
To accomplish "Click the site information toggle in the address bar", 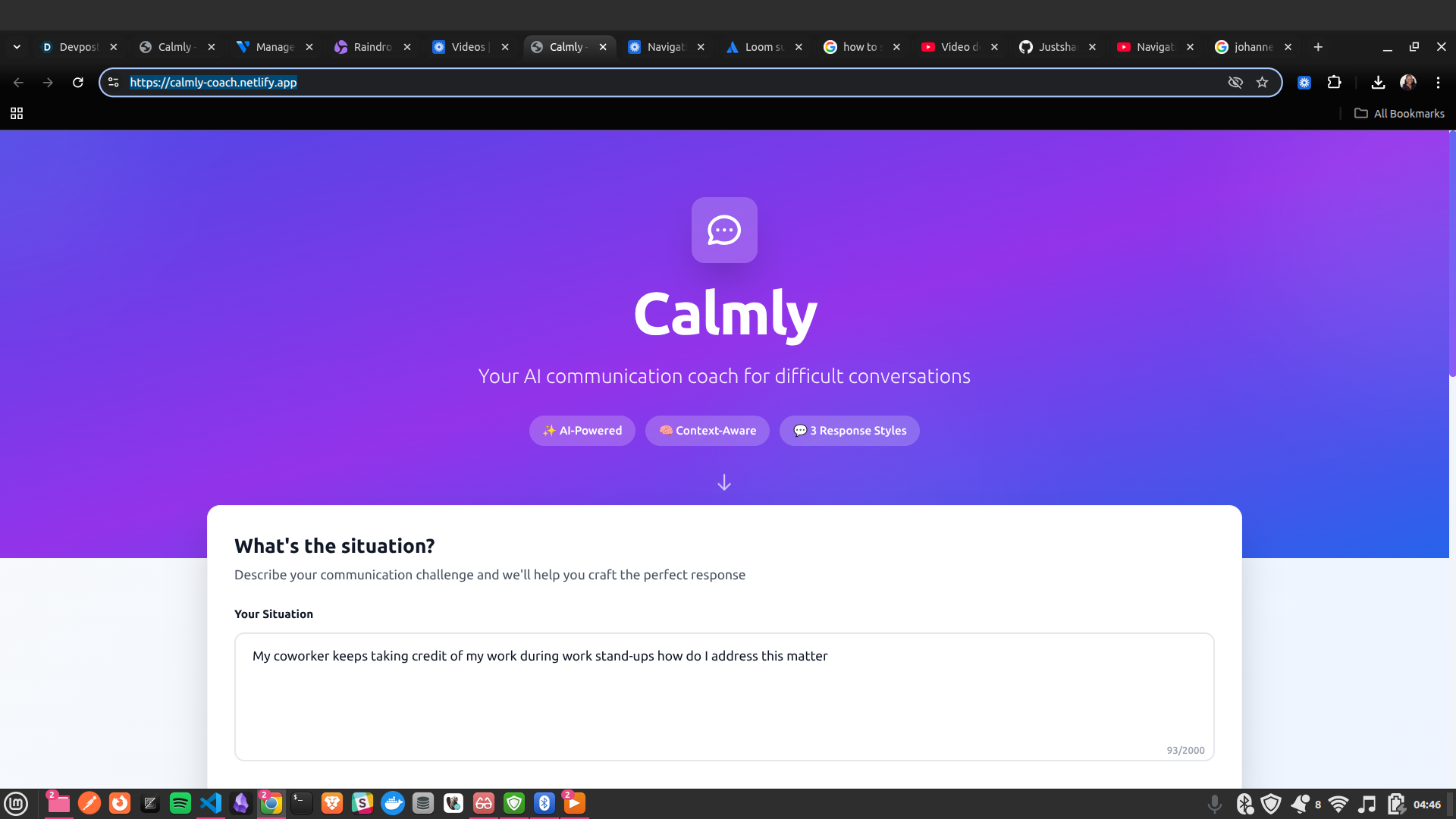I will click(114, 83).
